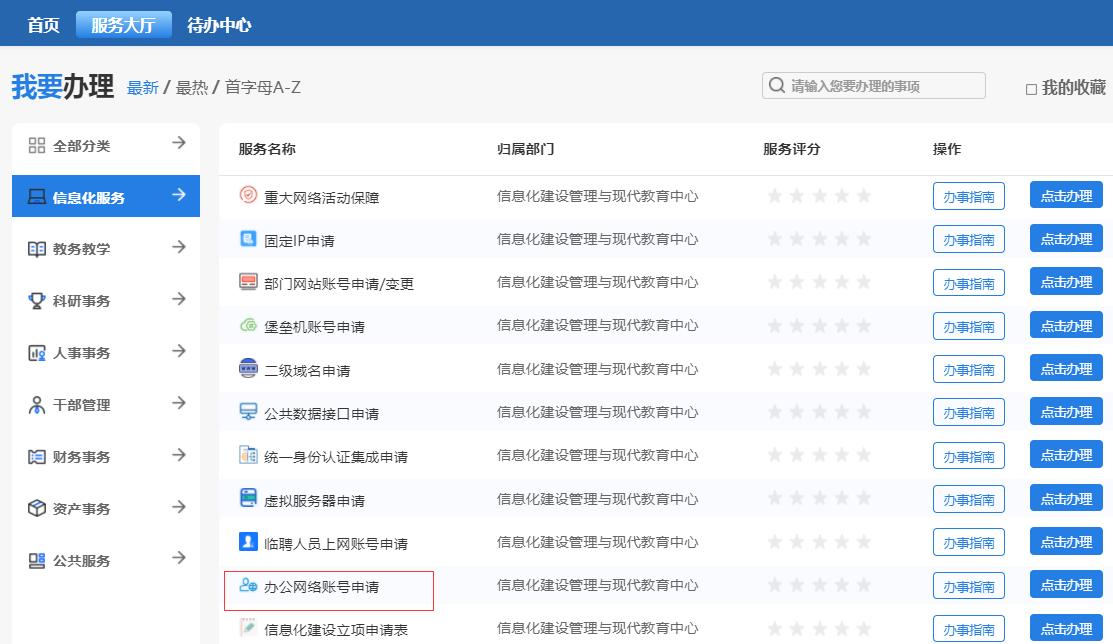Click the search magnifier icon
Viewport: 1113px width, 644px height.
(x=776, y=86)
